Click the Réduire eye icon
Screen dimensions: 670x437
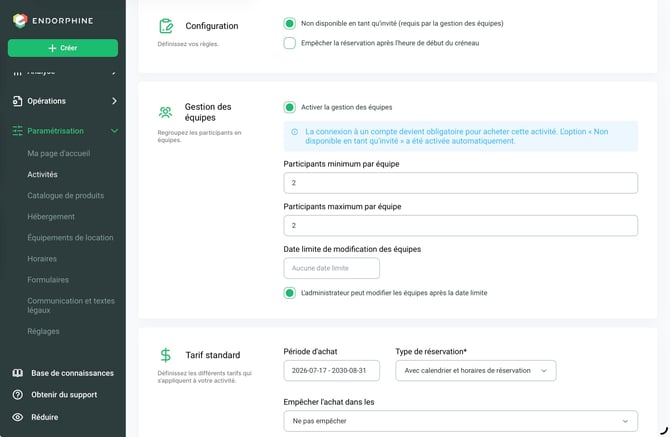[x=18, y=417]
